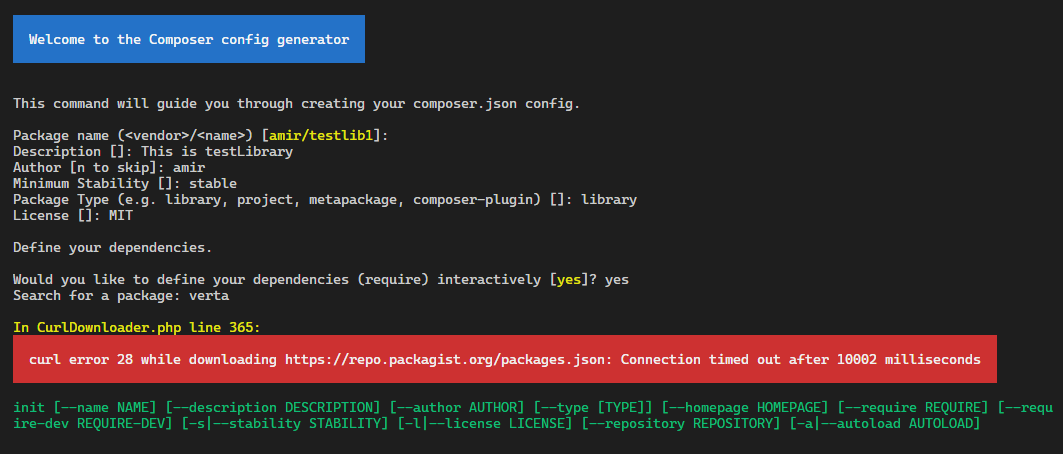Click the yellow "yes" default in brackets
Screen dimensions: 1063x454
[x=568, y=279]
